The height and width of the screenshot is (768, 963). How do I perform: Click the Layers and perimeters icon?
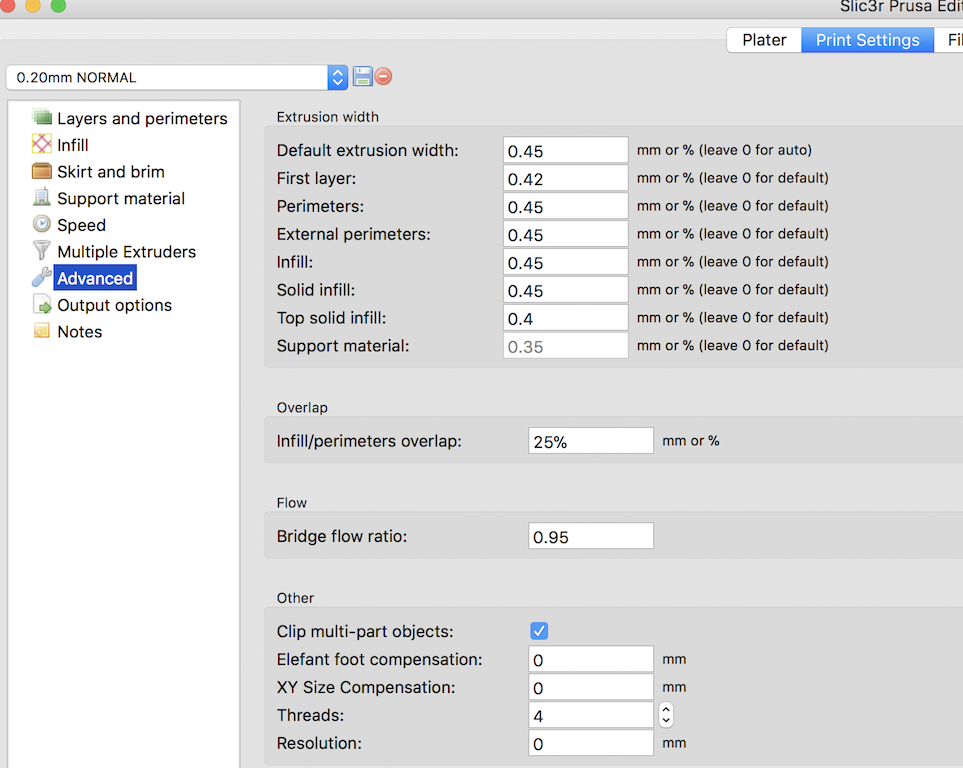click(41, 118)
